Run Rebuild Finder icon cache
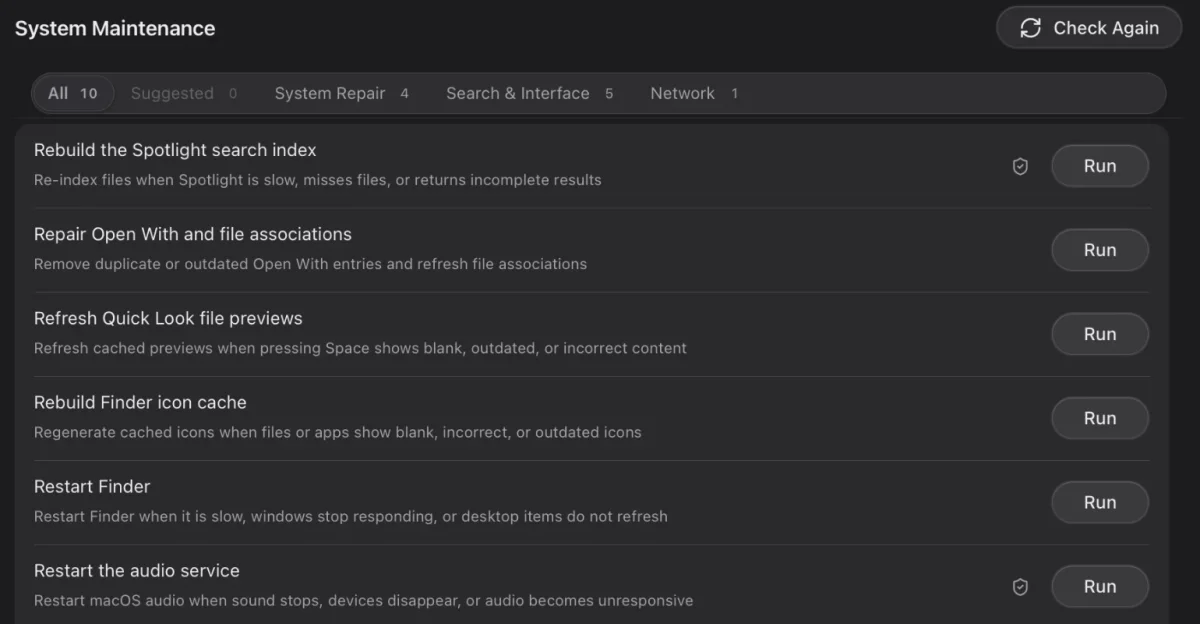The height and width of the screenshot is (624, 1200). pos(1100,418)
